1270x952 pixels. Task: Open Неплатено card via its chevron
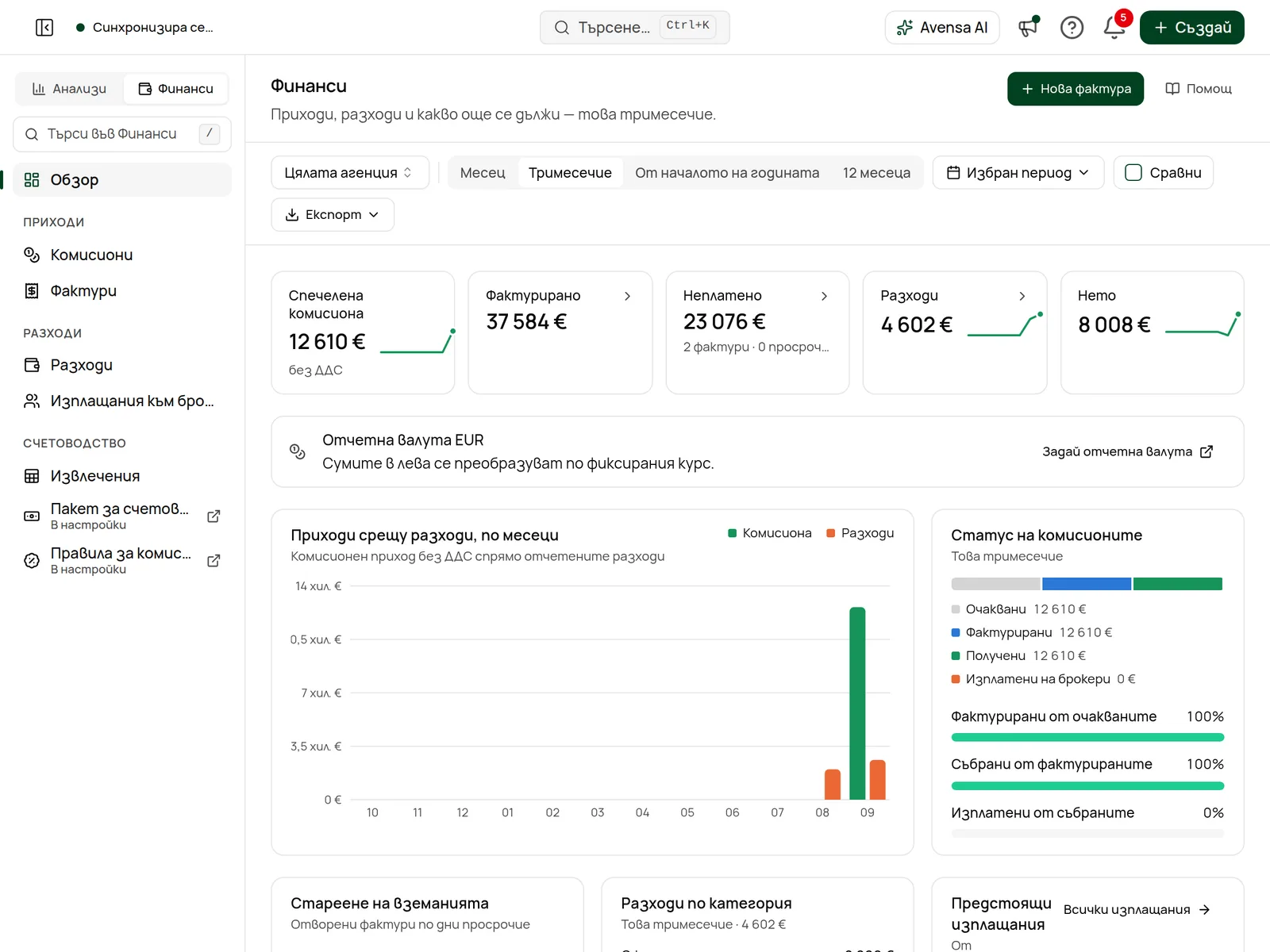[x=824, y=296]
